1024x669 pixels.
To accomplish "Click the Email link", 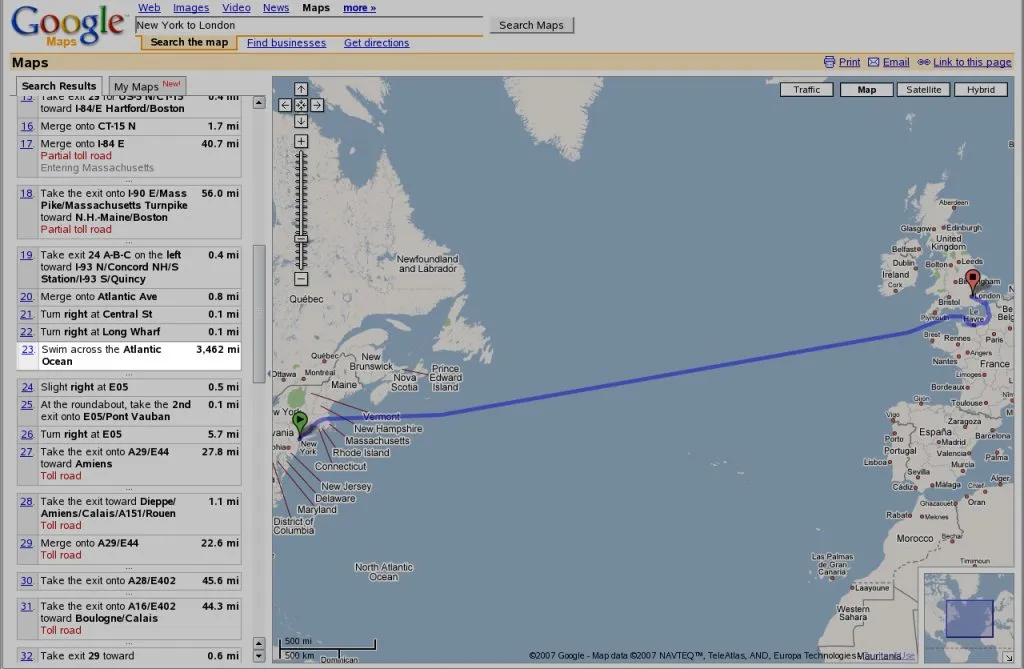I will pos(895,62).
